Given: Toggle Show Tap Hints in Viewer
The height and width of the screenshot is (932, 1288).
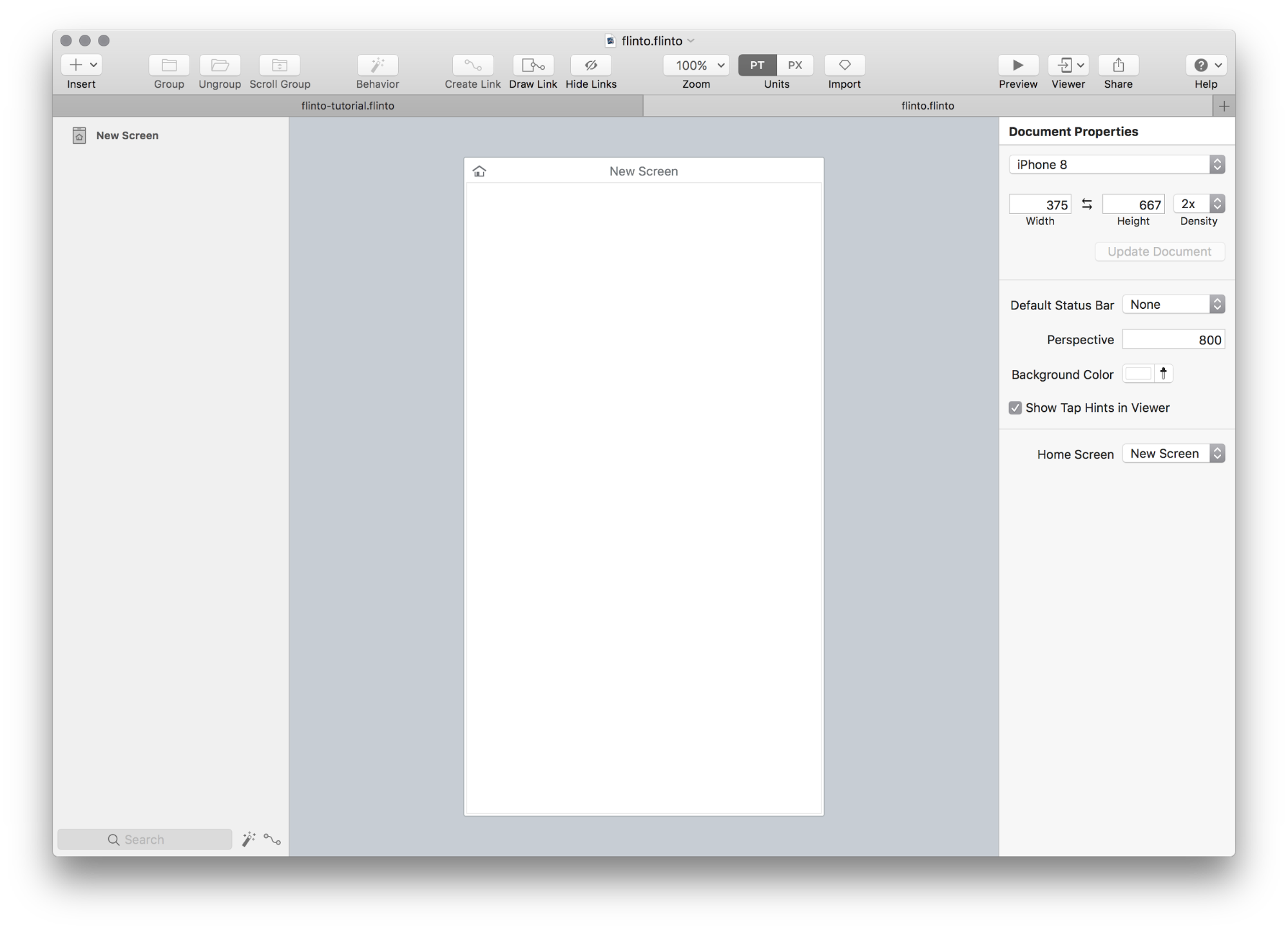Looking at the screenshot, I should (1015, 407).
